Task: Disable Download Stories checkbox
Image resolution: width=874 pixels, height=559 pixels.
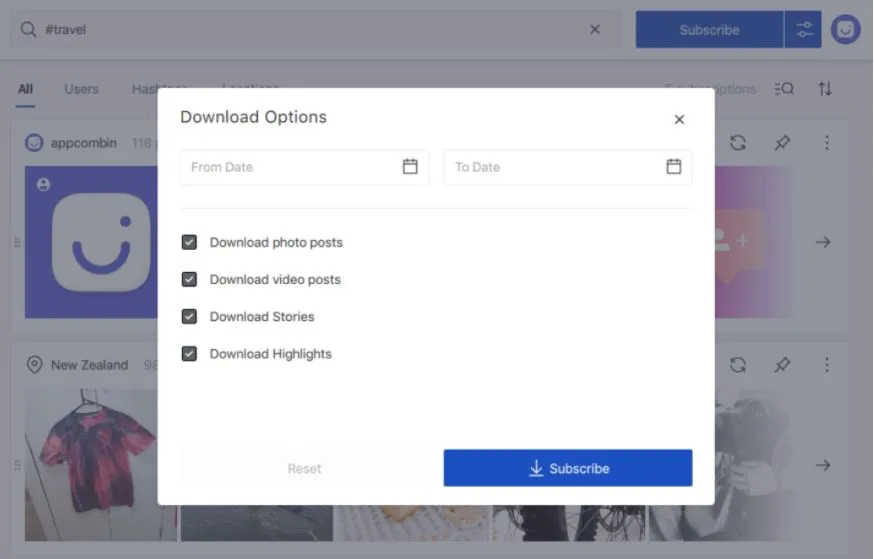Action: [x=189, y=316]
